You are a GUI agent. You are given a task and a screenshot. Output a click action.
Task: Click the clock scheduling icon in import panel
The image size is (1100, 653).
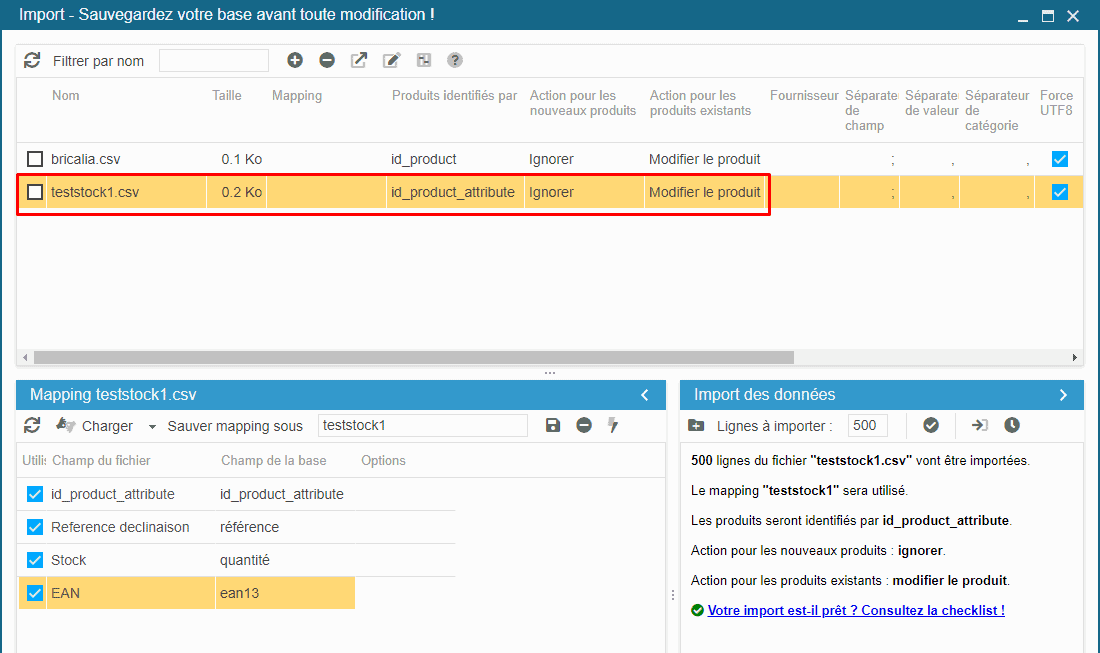click(x=1012, y=425)
